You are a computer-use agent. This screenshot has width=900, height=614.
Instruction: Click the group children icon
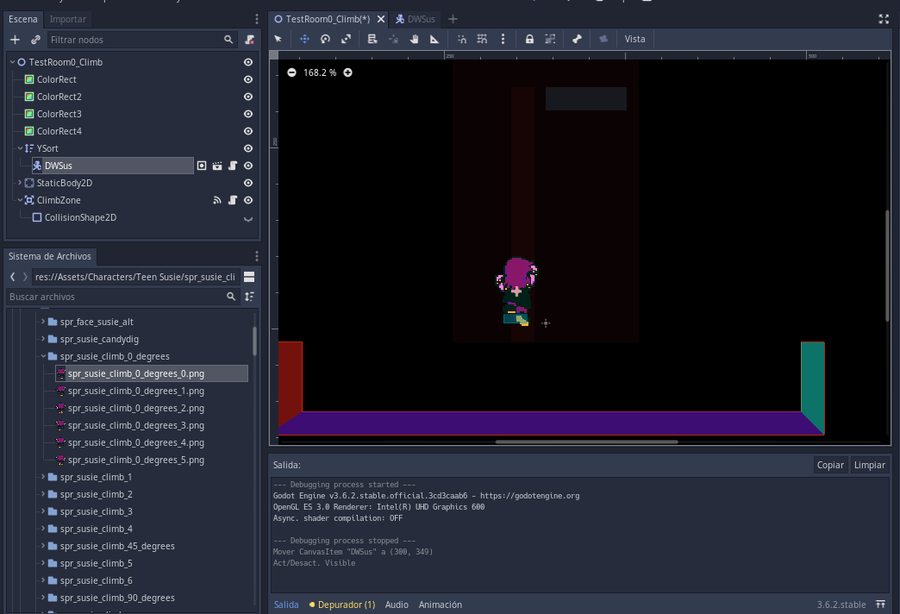pos(550,39)
